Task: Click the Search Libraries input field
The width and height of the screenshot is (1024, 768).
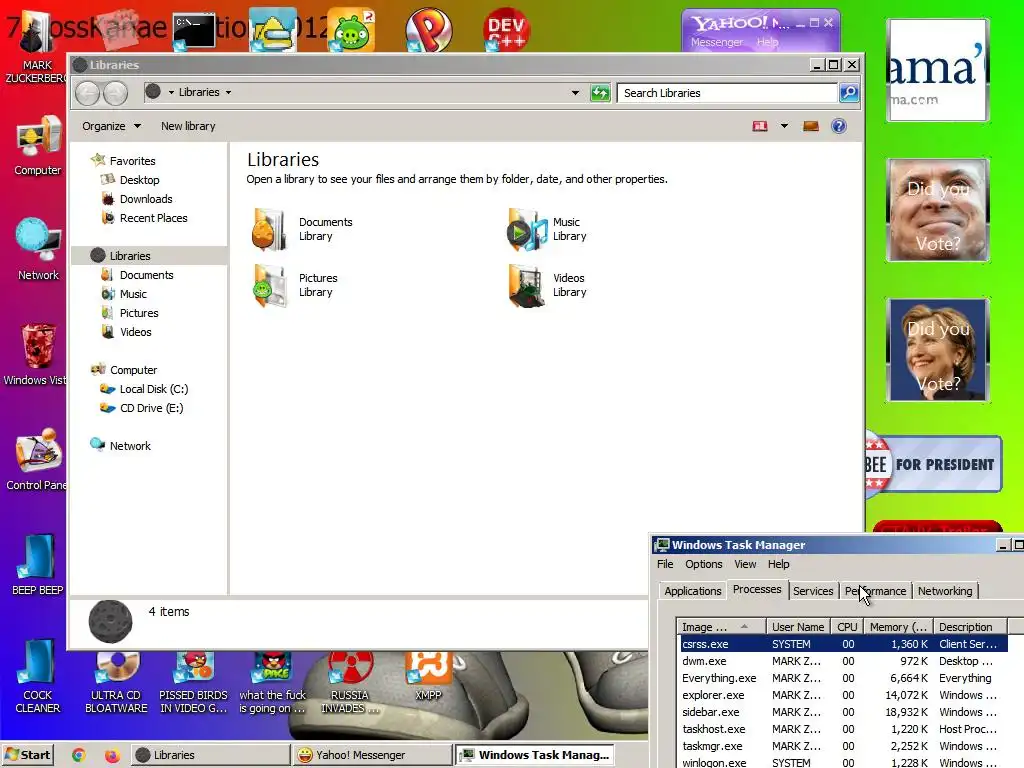Action: (727, 93)
